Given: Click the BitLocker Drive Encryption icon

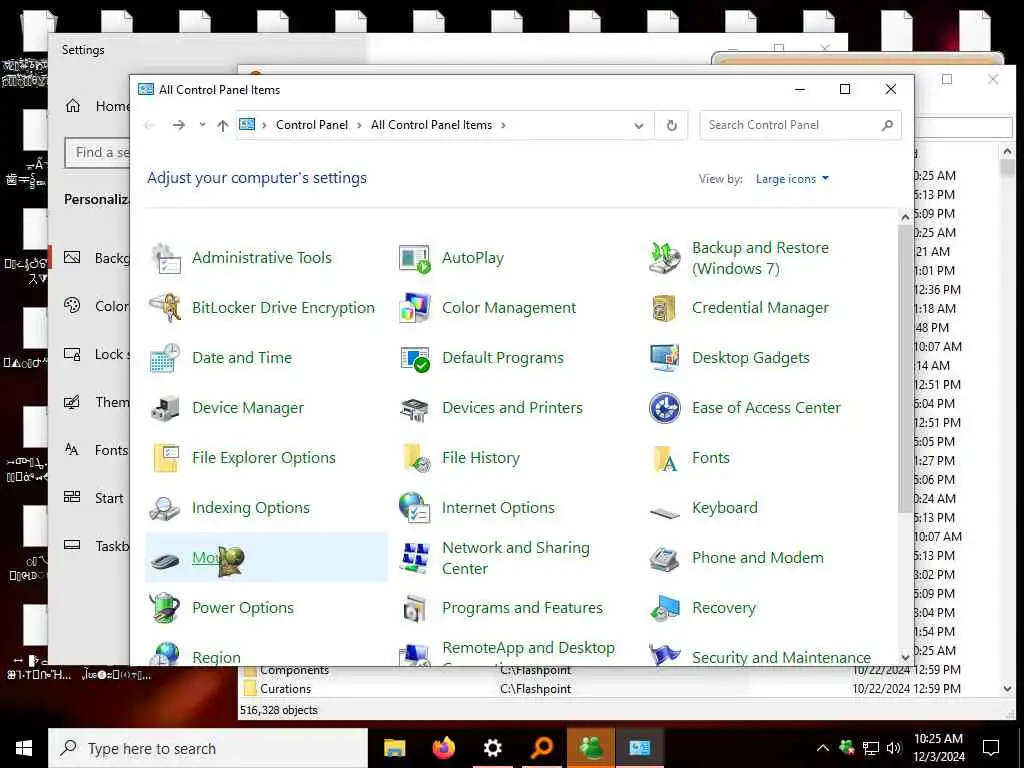Looking at the screenshot, I should click(x=166, y=308).
